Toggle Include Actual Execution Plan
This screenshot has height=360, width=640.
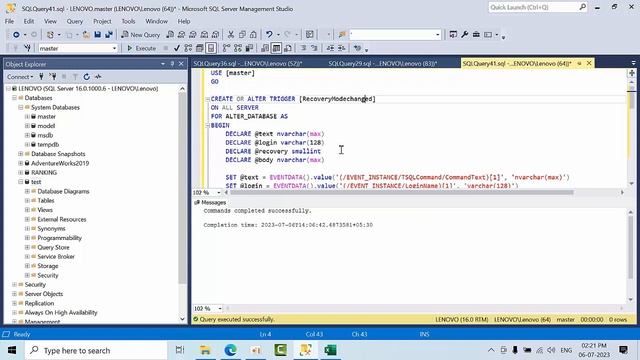(x=226, y=48)
